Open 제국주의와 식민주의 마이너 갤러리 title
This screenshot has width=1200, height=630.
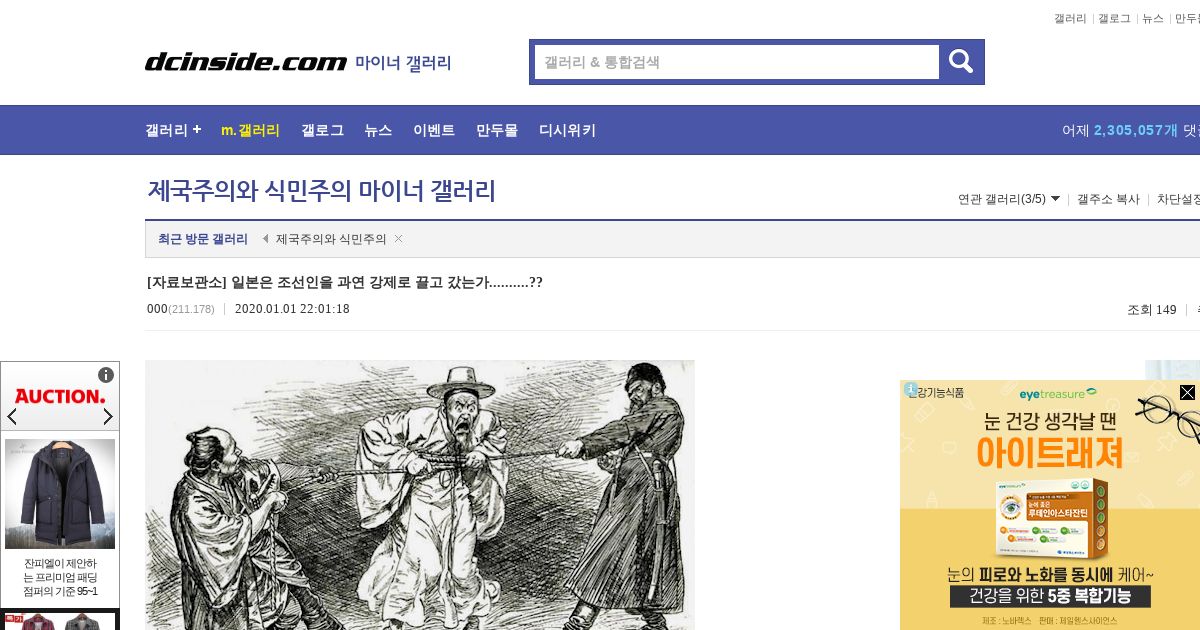321,191
